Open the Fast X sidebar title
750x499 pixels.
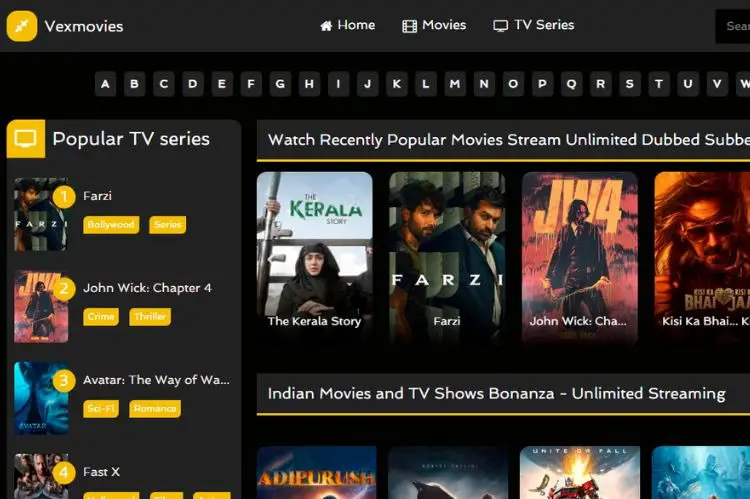(x=101, y=472)
